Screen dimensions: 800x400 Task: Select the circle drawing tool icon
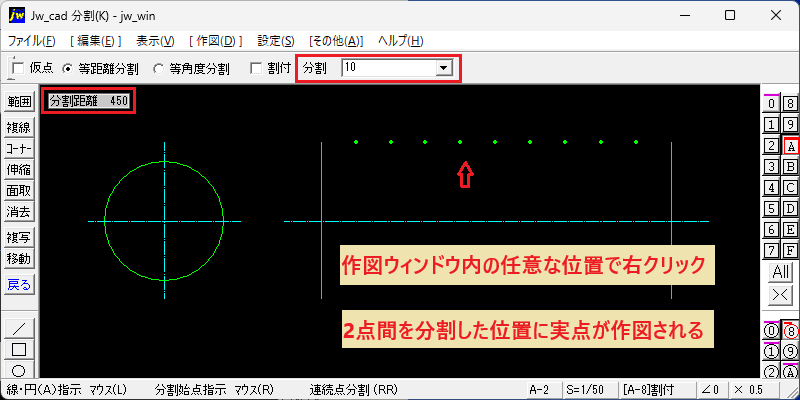[x=19, y=370]
